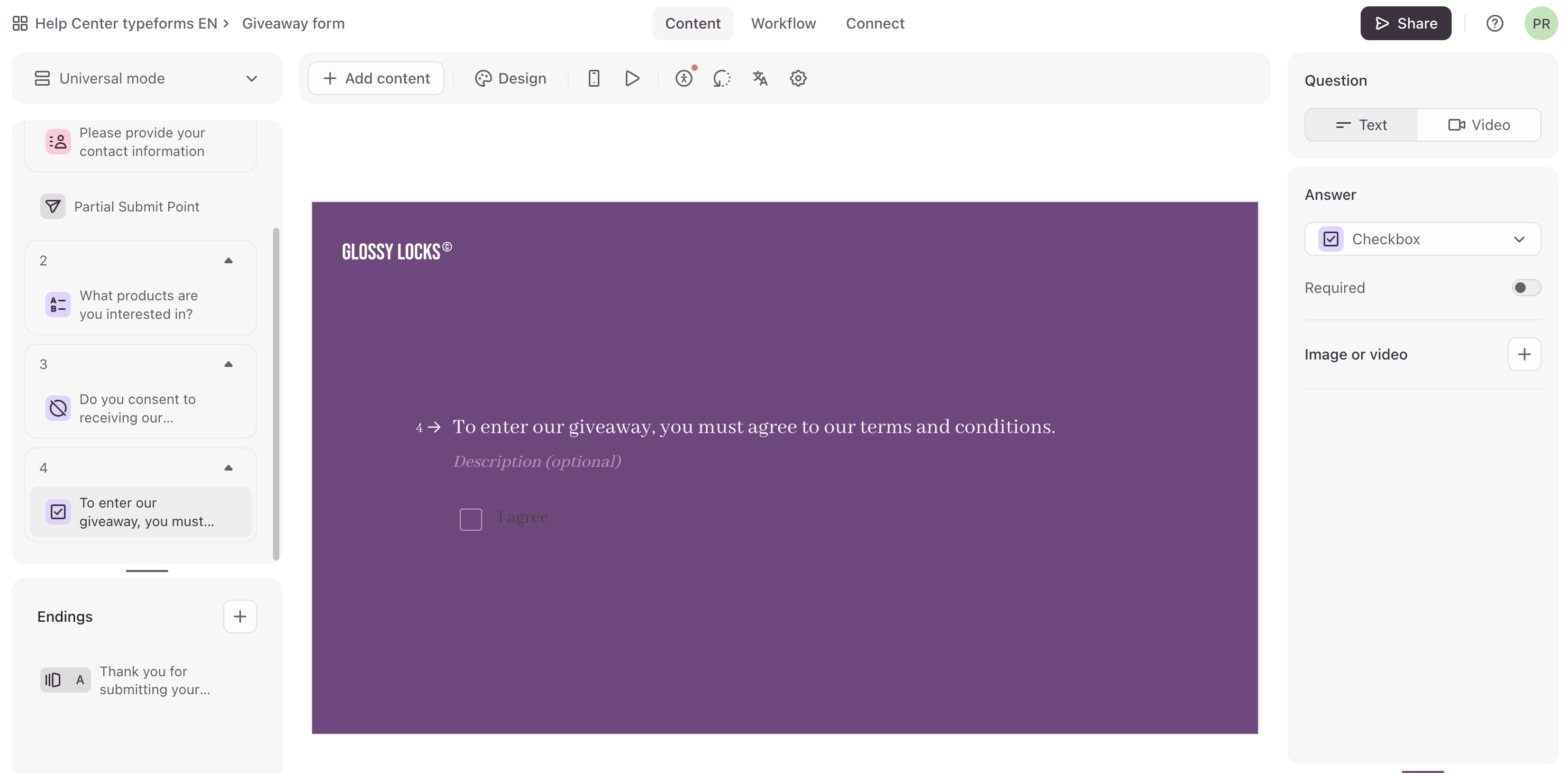Open the accessibility checker icon
Viewport: 1568px width, 773px height.
click(683, 78)
